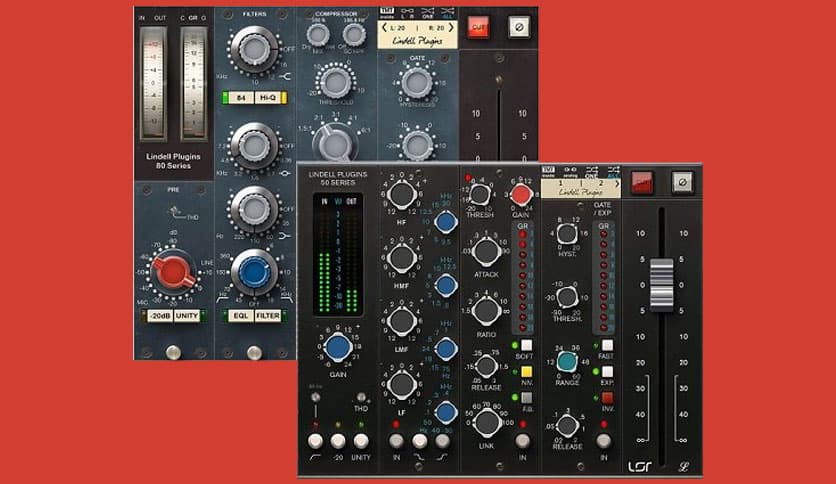Click the blue low frequency knob in 80 Series
The image size is (836, 484).
coord(254,272)
